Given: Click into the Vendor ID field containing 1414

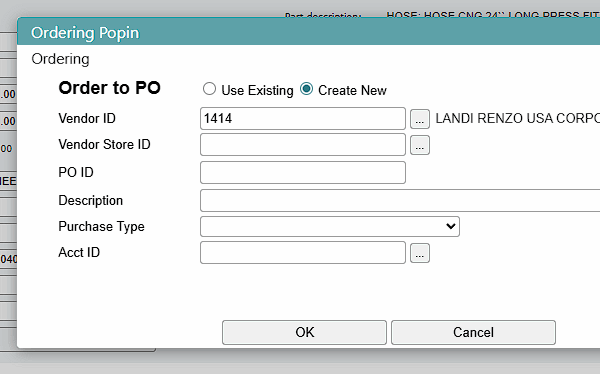Looking at the screenshot, I should (303, 118).
